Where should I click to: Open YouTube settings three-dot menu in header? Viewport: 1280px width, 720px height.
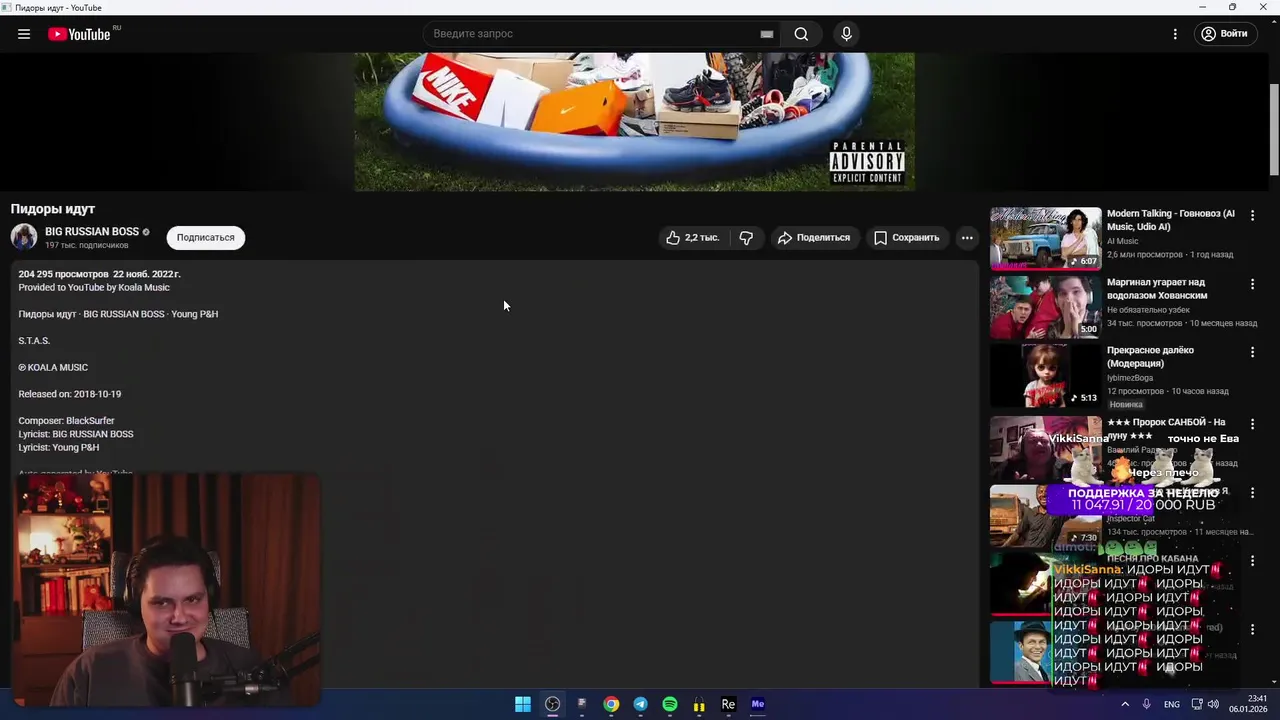[1175, 34]
